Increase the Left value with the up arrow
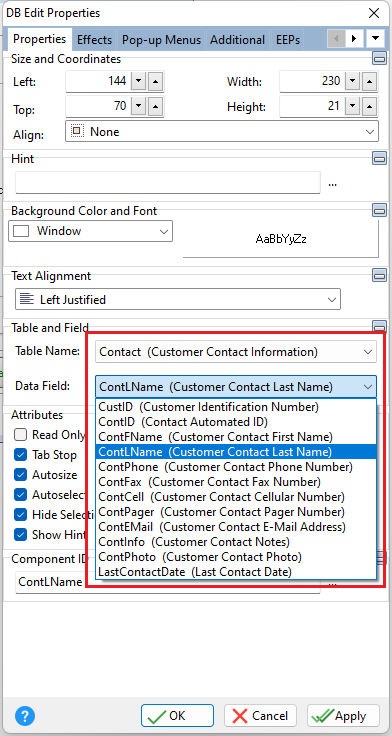The width and height of the screenshot is (392, 736). click(x=155, y=82)
